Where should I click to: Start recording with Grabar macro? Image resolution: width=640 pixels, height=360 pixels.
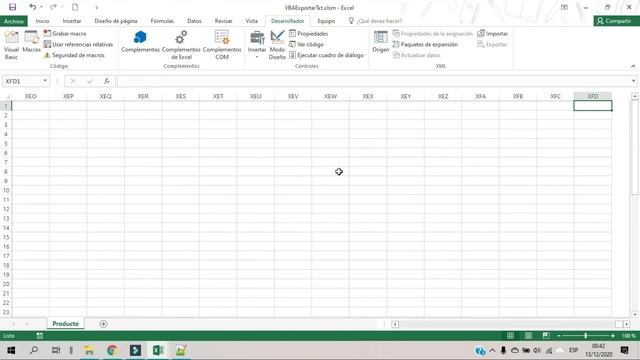[65, 33]
